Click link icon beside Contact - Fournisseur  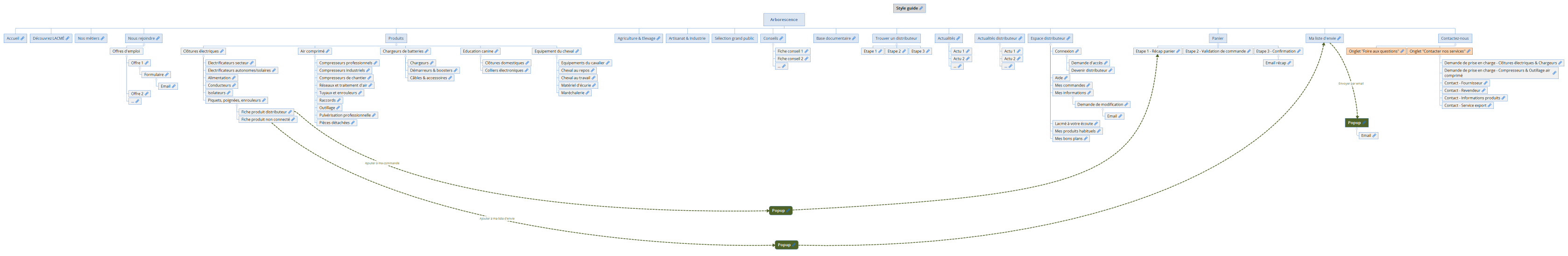(x=1485, y=83)
